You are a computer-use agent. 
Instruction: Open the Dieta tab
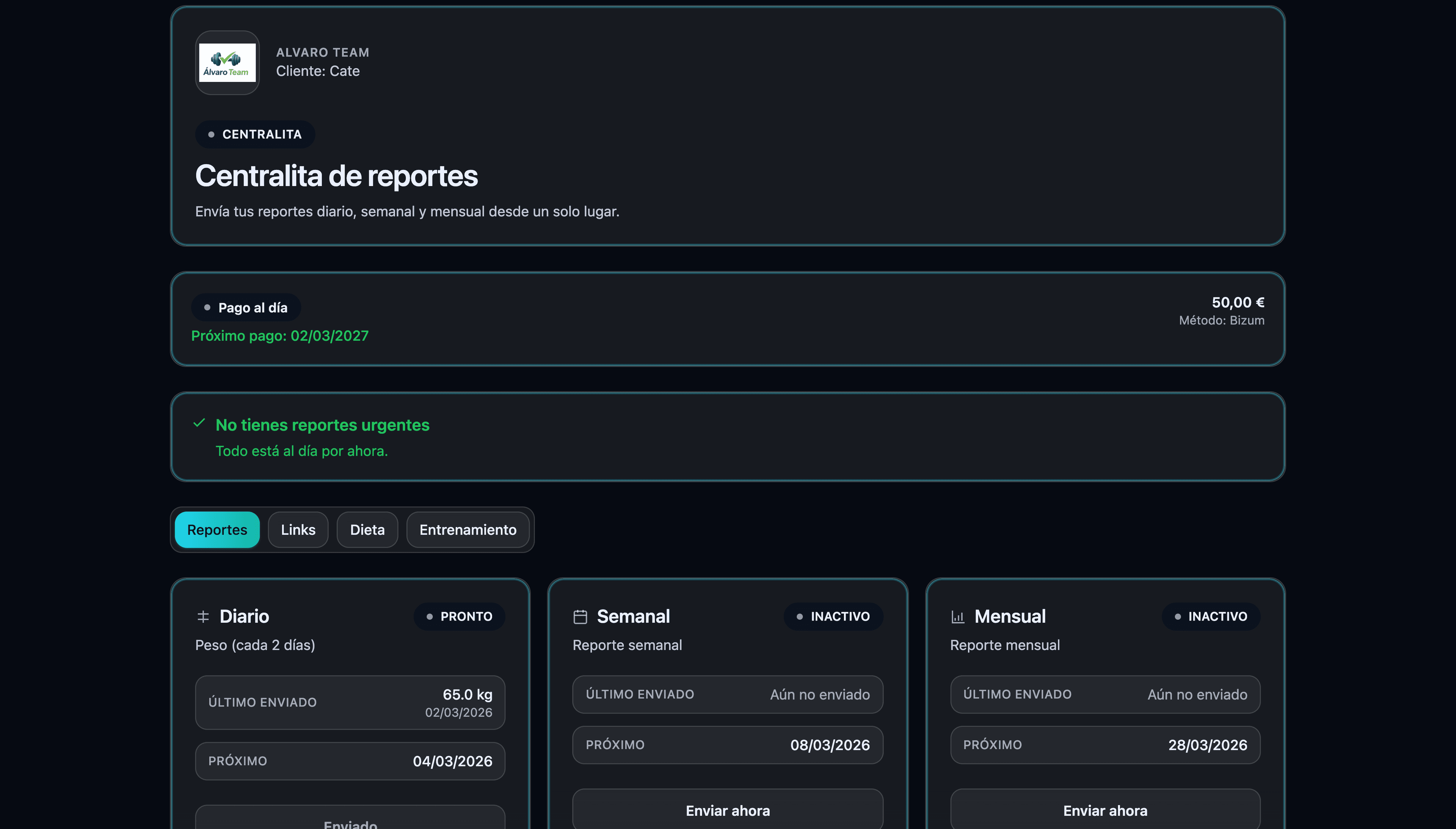pyautogui.click(x=367, y=530)
